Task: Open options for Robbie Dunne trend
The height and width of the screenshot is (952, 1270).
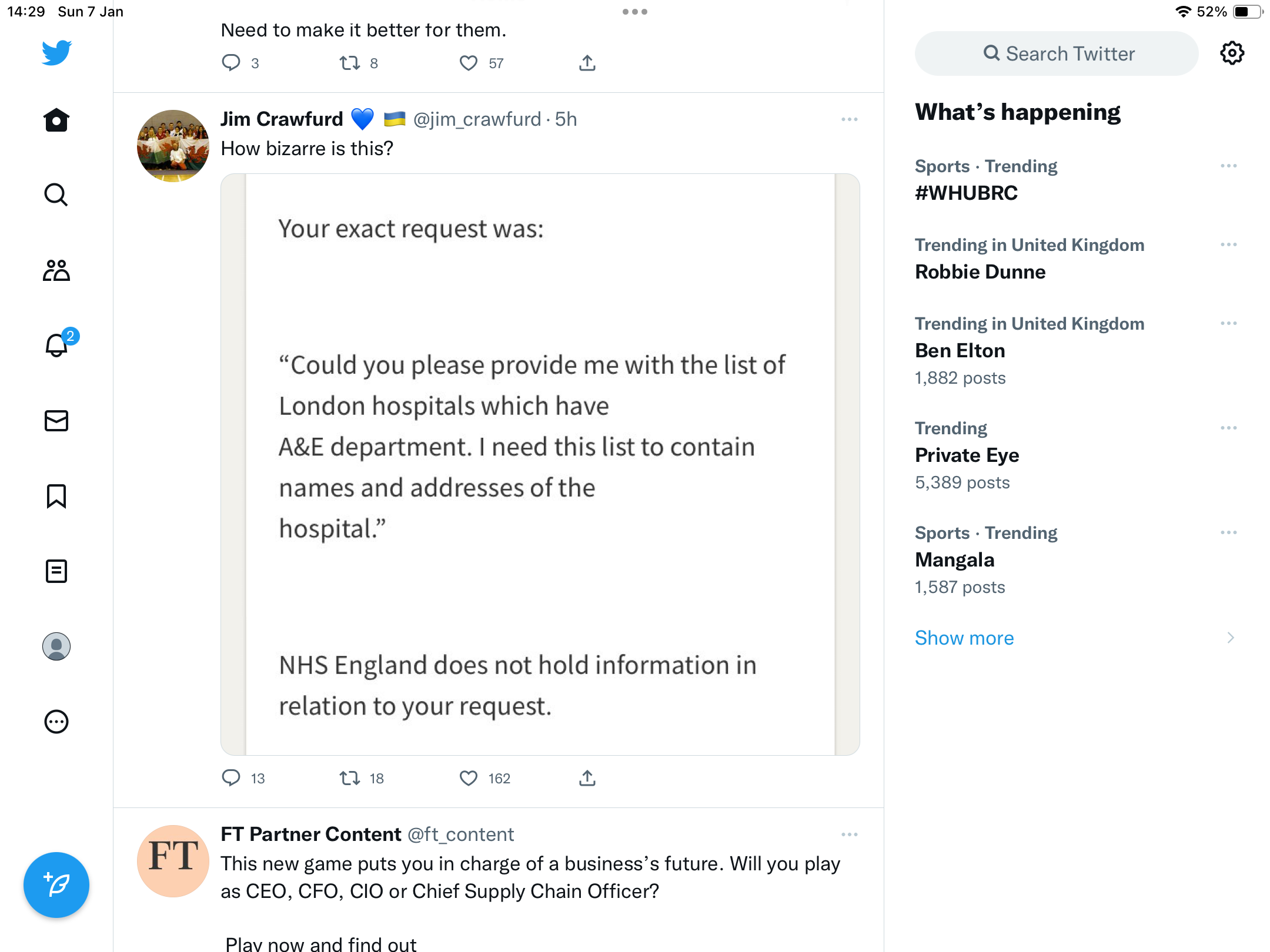Action: point(1229,244)
